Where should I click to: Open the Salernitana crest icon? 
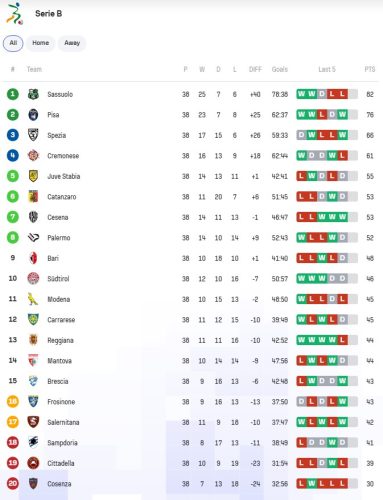[x=33, y=422]
